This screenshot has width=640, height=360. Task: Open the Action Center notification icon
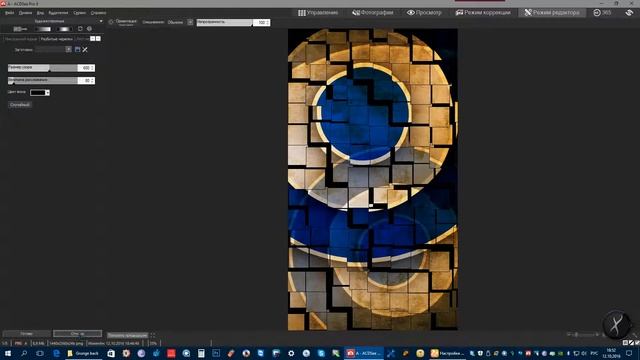(629, 353)
